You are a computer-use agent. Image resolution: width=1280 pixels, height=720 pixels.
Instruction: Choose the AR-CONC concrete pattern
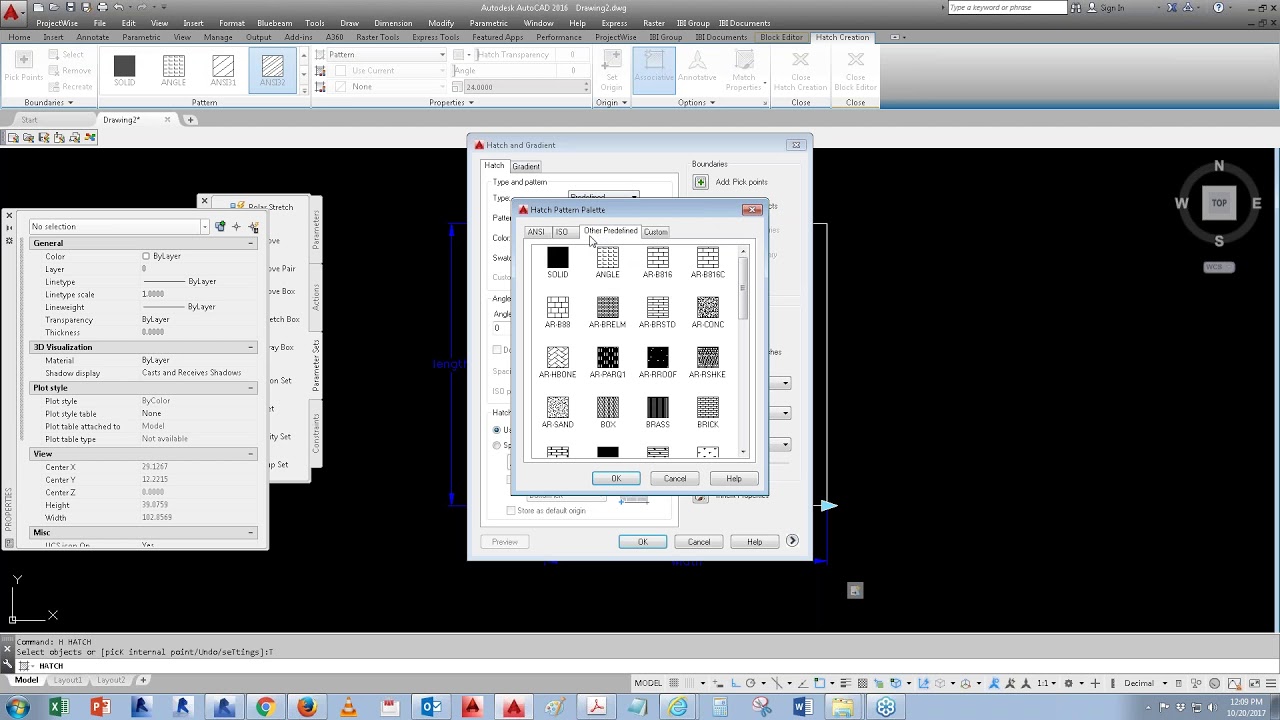coord(708,308)
